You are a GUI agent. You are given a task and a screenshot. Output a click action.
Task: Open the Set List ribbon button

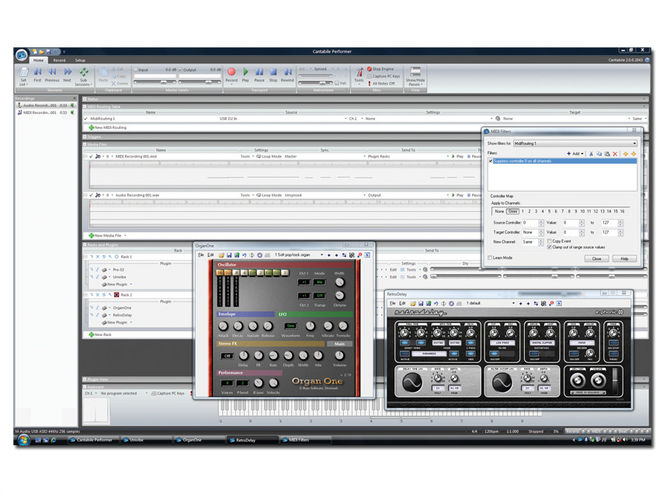pyautogui.click(x=24, y=76)
